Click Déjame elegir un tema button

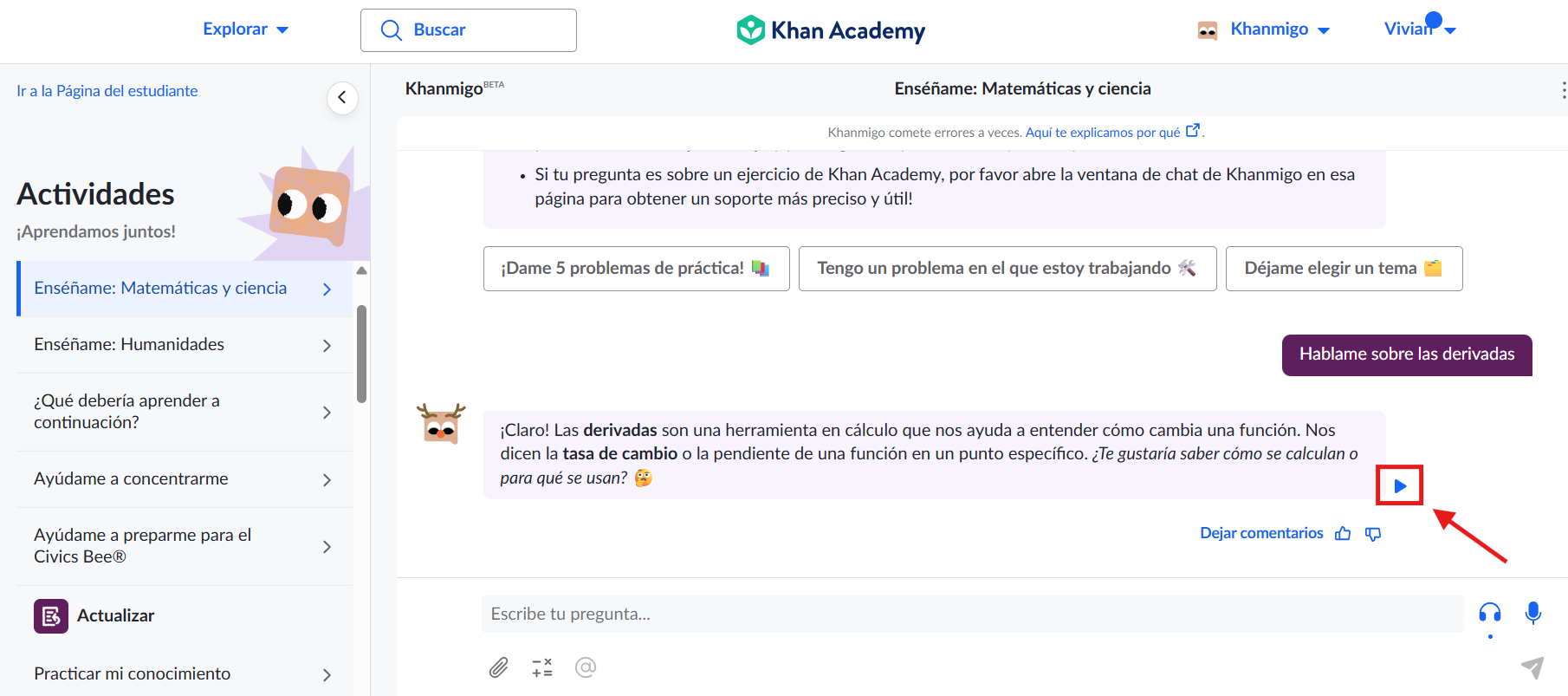click(1344, 269)
